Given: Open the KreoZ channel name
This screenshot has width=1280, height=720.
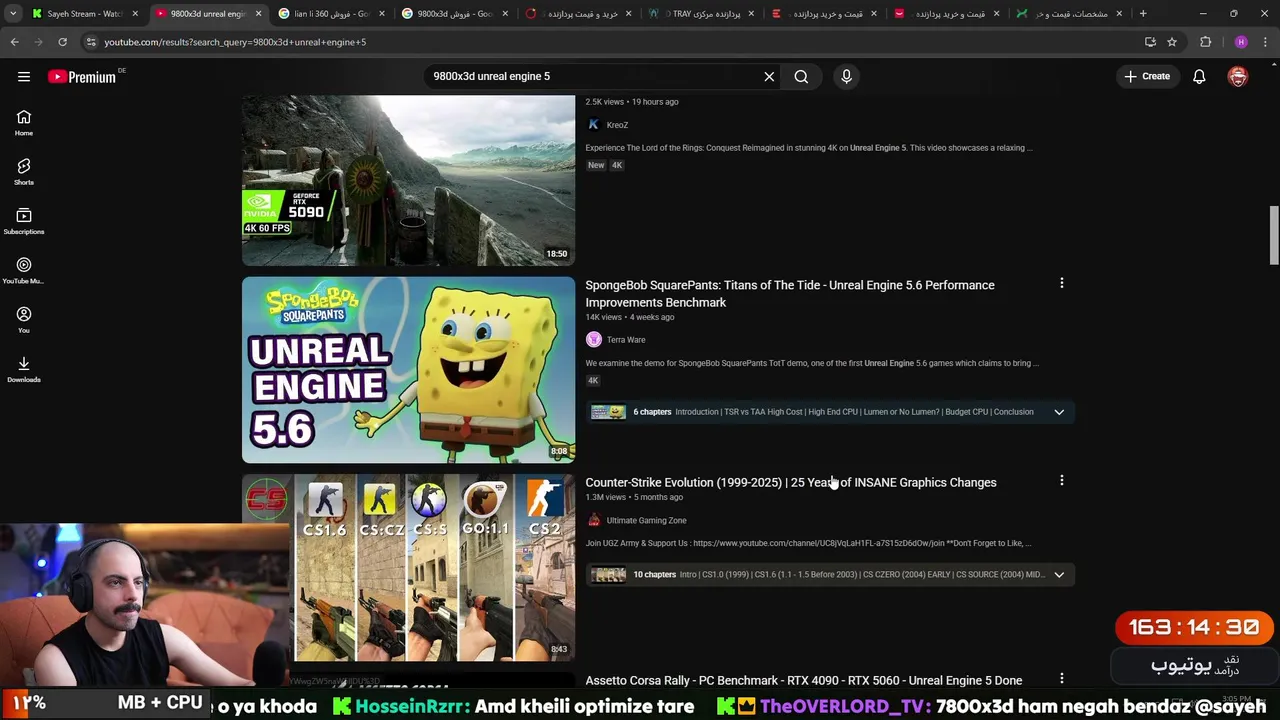Looking at the screenshot, I should point(617,125).
